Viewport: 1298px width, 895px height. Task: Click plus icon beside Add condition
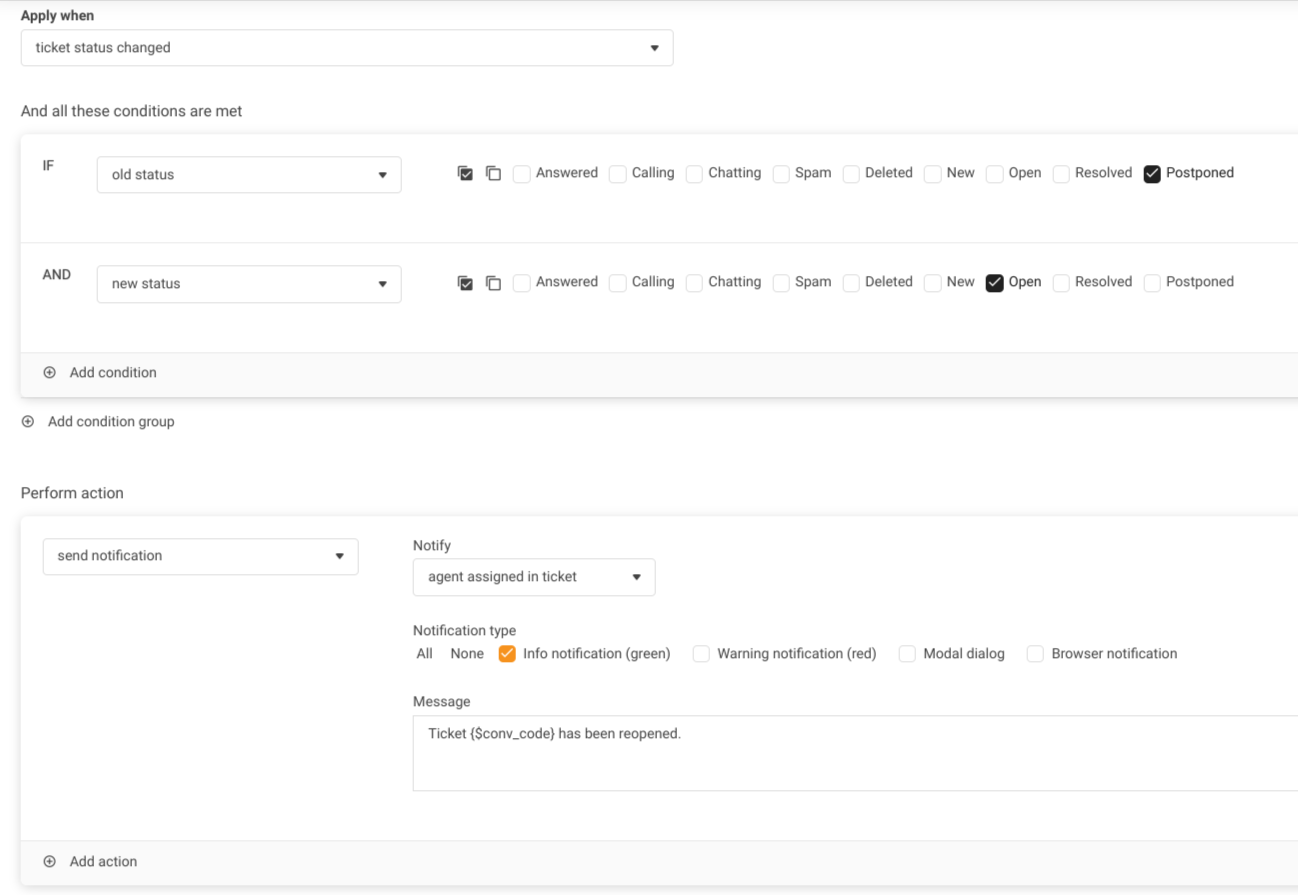[50, 373]
